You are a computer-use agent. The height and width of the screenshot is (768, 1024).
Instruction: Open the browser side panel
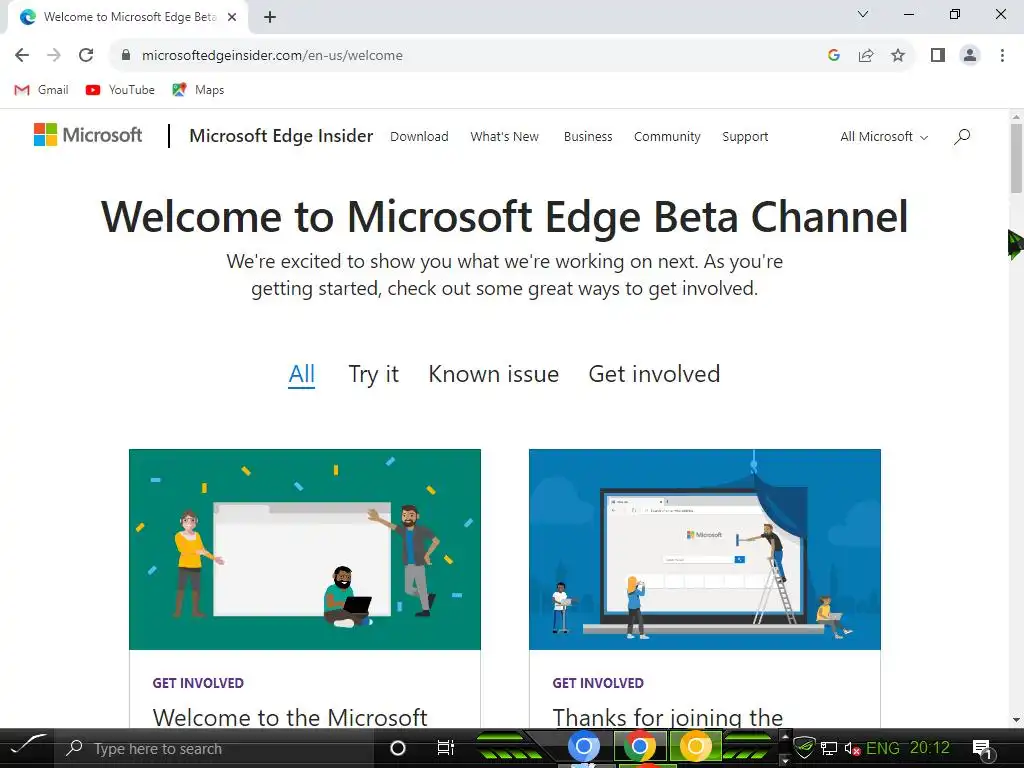tap(938, 56)
